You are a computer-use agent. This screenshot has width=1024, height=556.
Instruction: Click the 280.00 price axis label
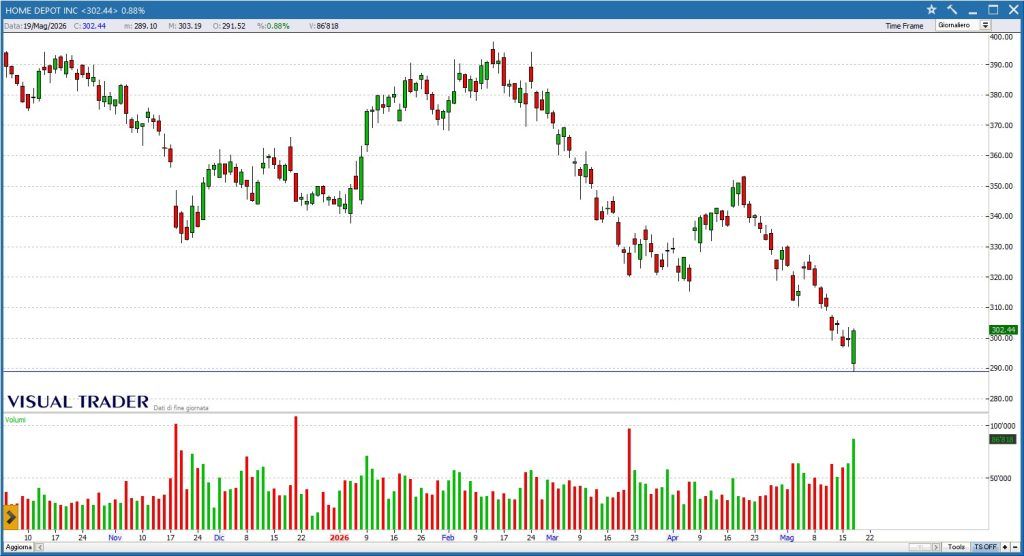point(1002,399)
